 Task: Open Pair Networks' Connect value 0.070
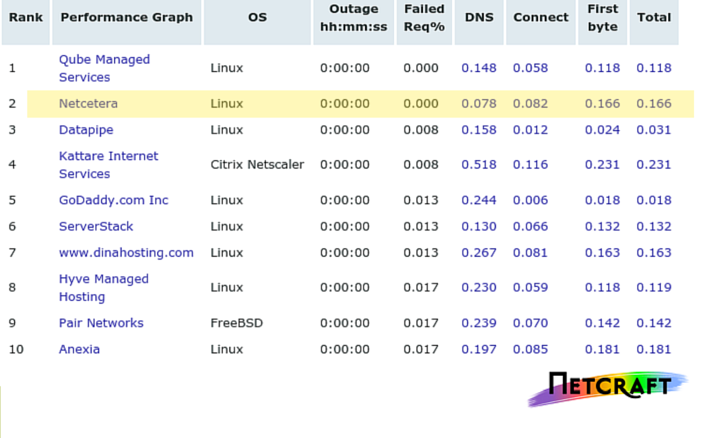pyautogui.click(x=530, y=323)
